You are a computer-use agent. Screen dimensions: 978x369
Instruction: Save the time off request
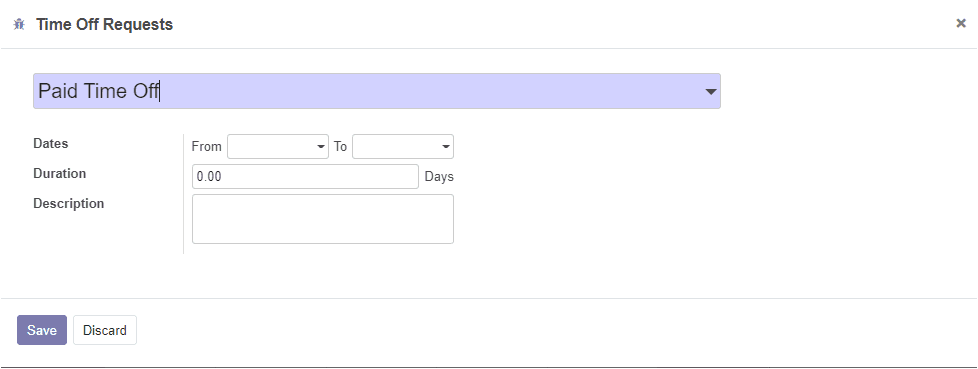(x=42, y=330)
